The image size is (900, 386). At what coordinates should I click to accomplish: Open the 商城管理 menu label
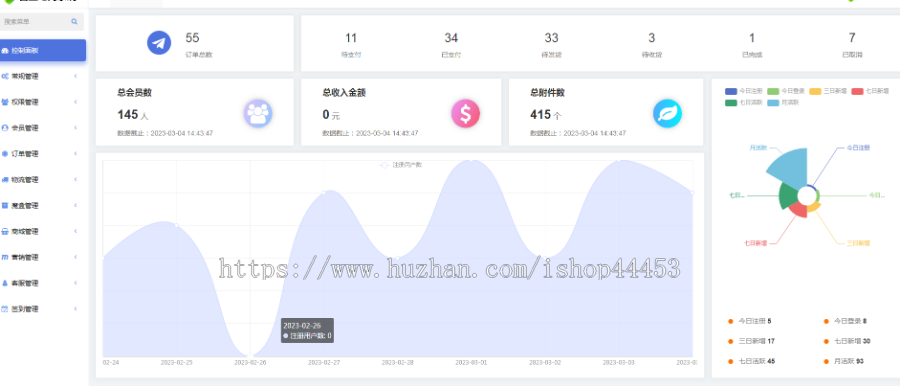(x=25, y=231)
